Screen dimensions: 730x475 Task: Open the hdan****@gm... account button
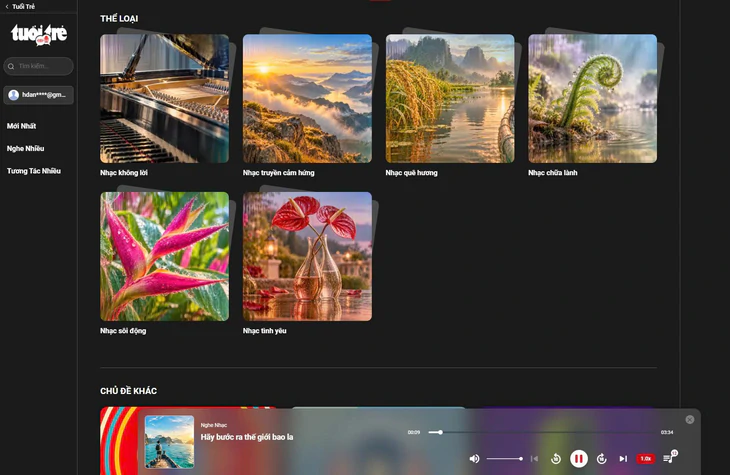[38, 95]
